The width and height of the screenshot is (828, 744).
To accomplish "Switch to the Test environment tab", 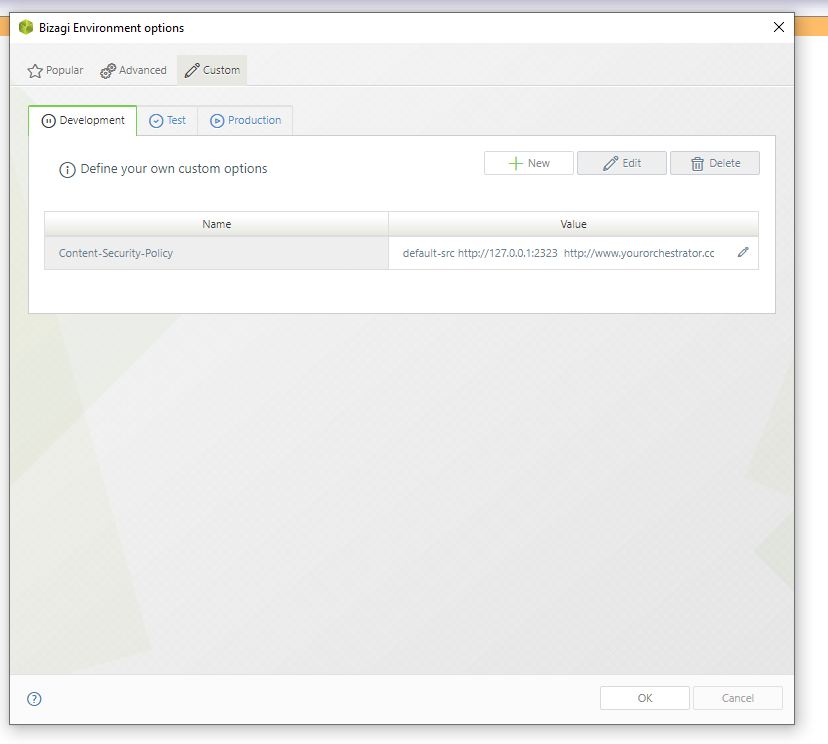I will [167, 120].
